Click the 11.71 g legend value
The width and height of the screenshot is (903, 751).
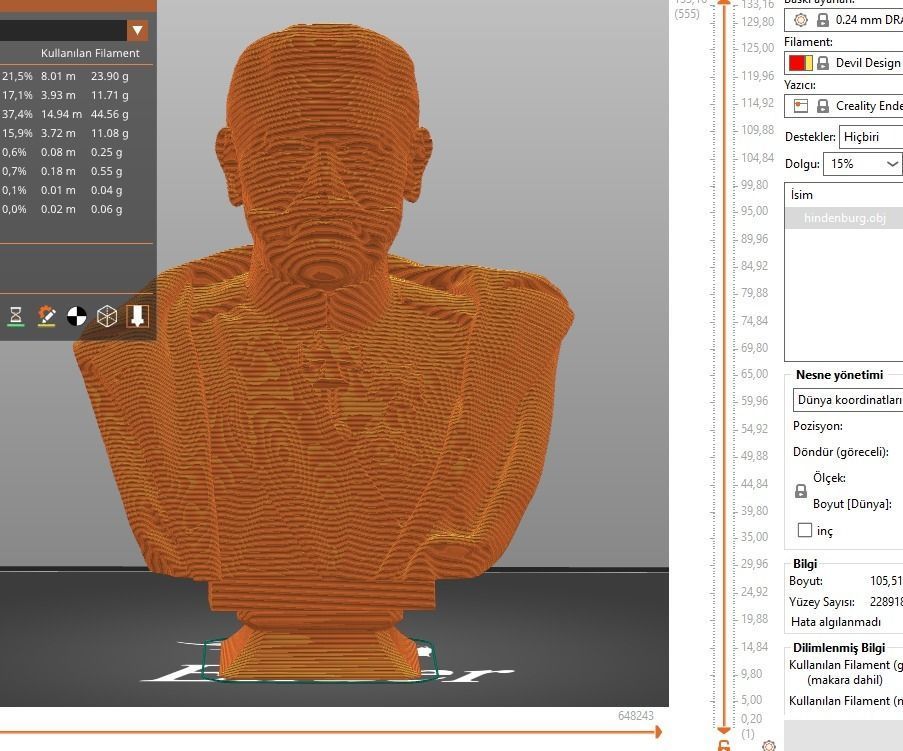[109, 95]
